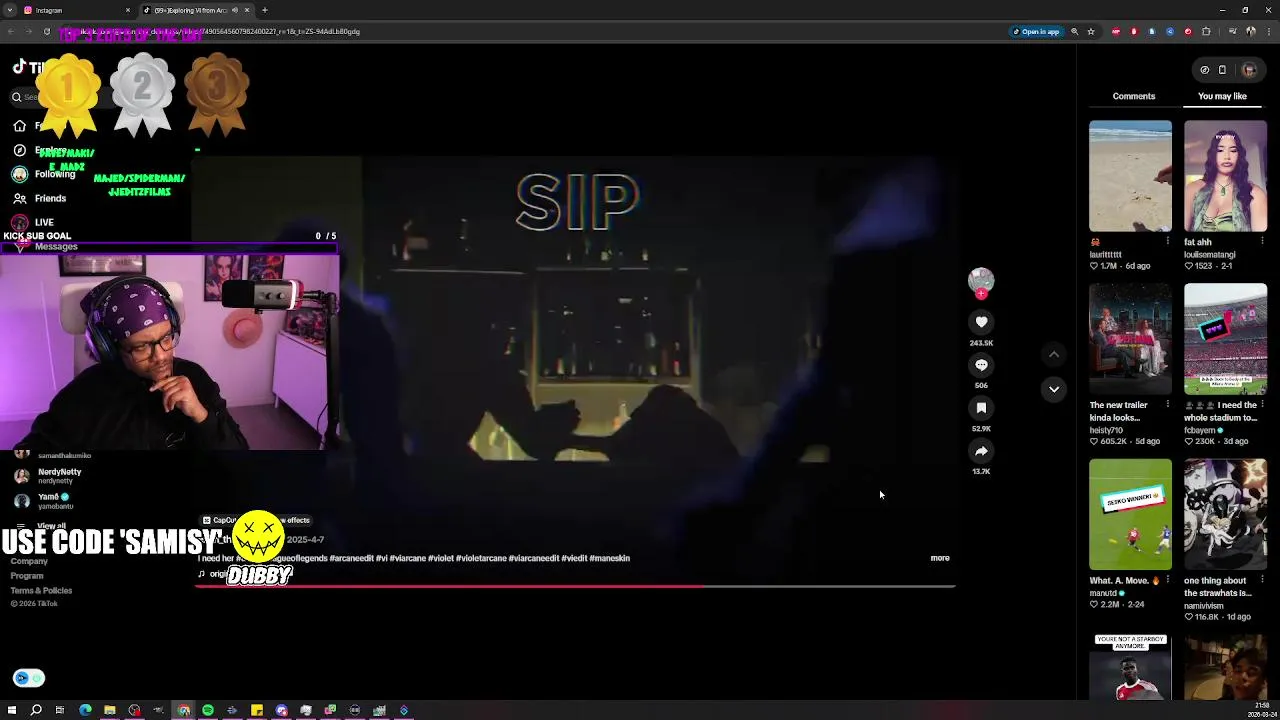
Task: Open the Chrome extensions puzzle icon
Action: (x=1206, y=31)
